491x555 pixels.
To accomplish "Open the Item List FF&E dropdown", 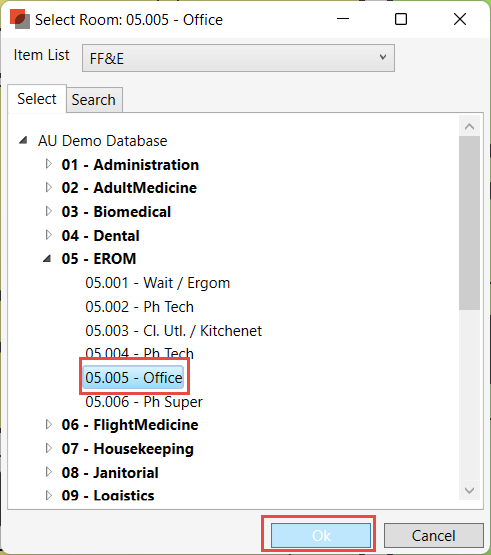I will tap(238, 58).
